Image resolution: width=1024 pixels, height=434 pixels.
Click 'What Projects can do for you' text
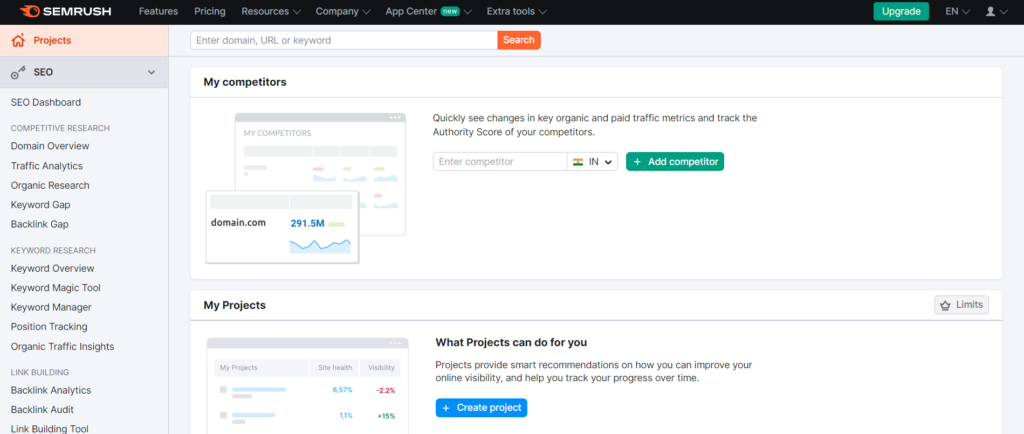click(511, 342)
